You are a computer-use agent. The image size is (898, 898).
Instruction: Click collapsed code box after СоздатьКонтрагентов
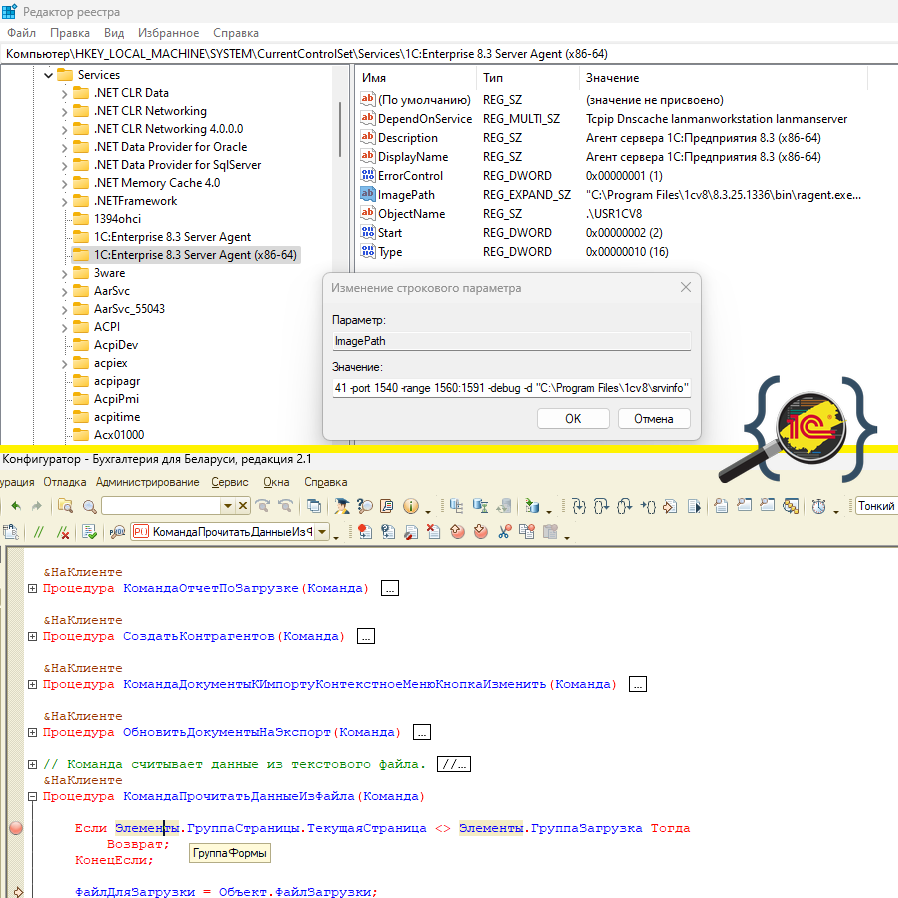pyautogui.click(x=366, y=636)
